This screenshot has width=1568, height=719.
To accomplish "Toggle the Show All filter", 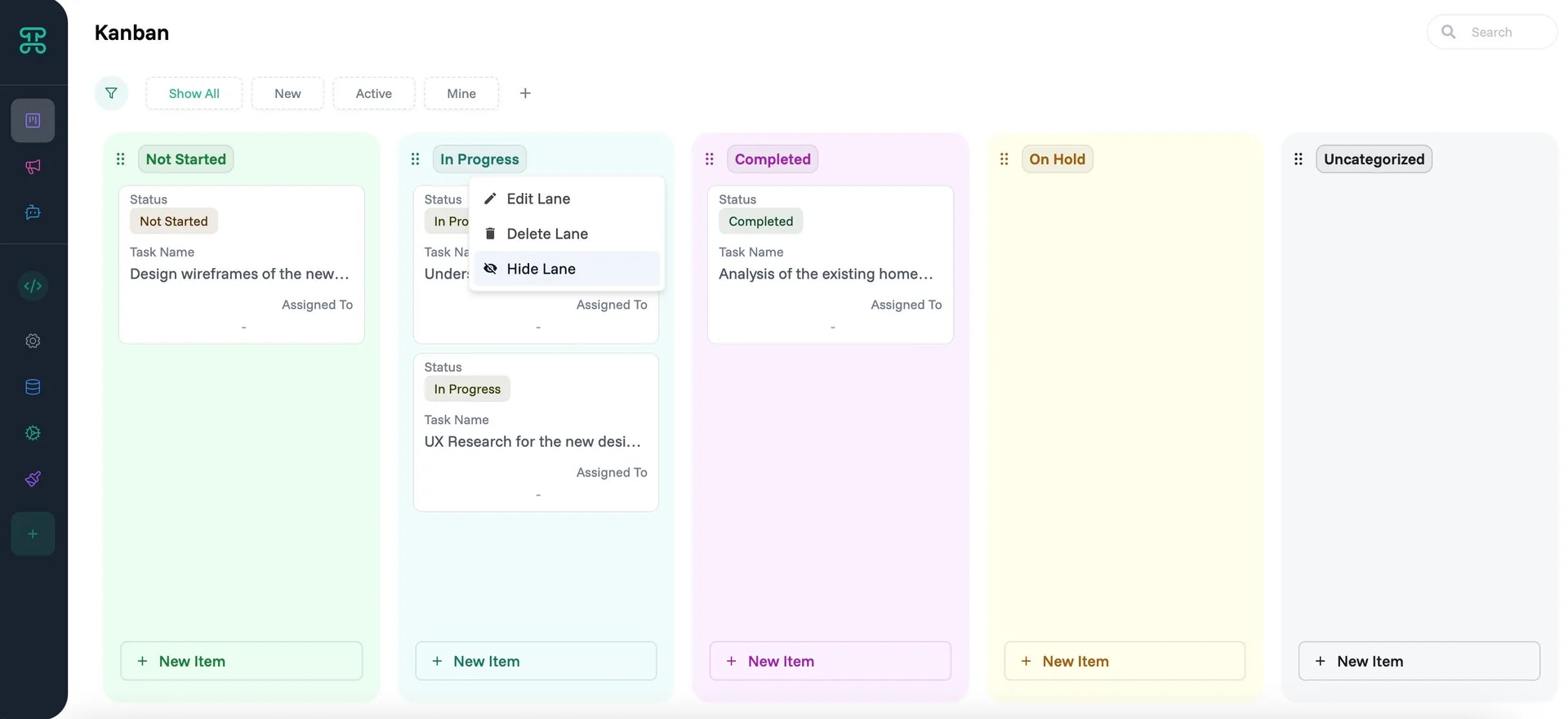I will [x=194, y=93].
